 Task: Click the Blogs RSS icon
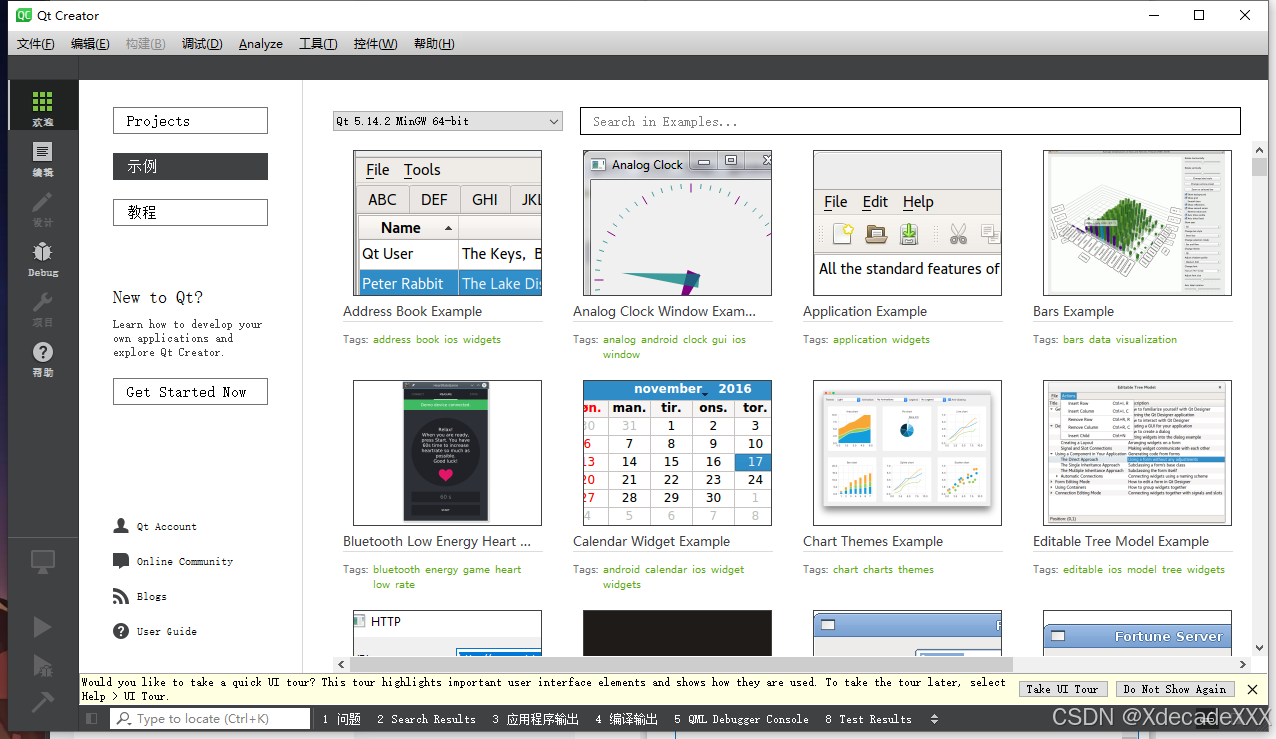point(123,596)
